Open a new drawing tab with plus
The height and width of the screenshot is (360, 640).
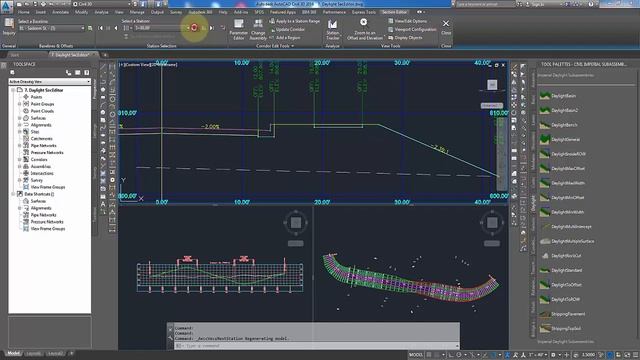coord(105,55)
